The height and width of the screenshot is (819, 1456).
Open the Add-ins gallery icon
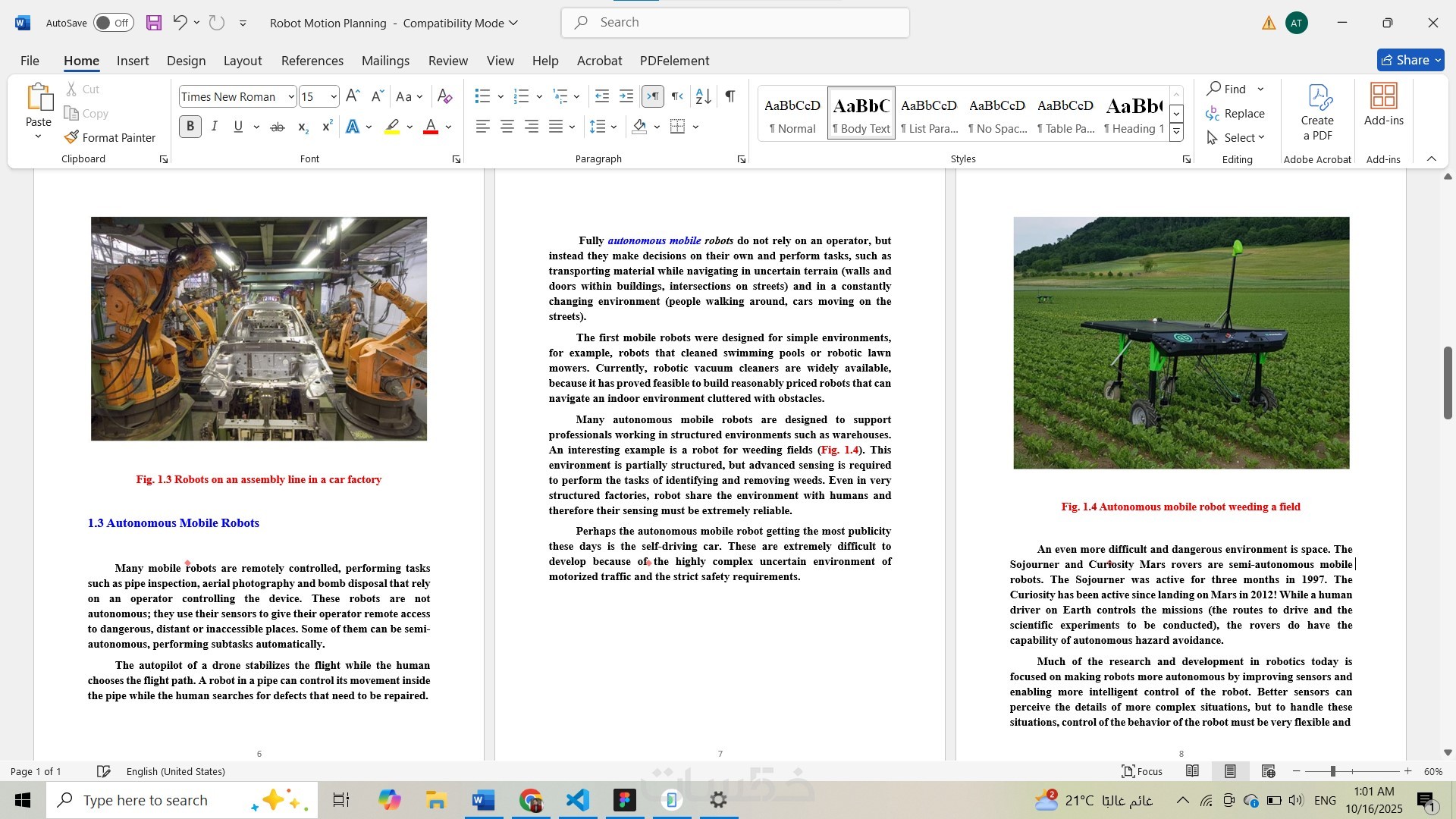point(1383,105)
